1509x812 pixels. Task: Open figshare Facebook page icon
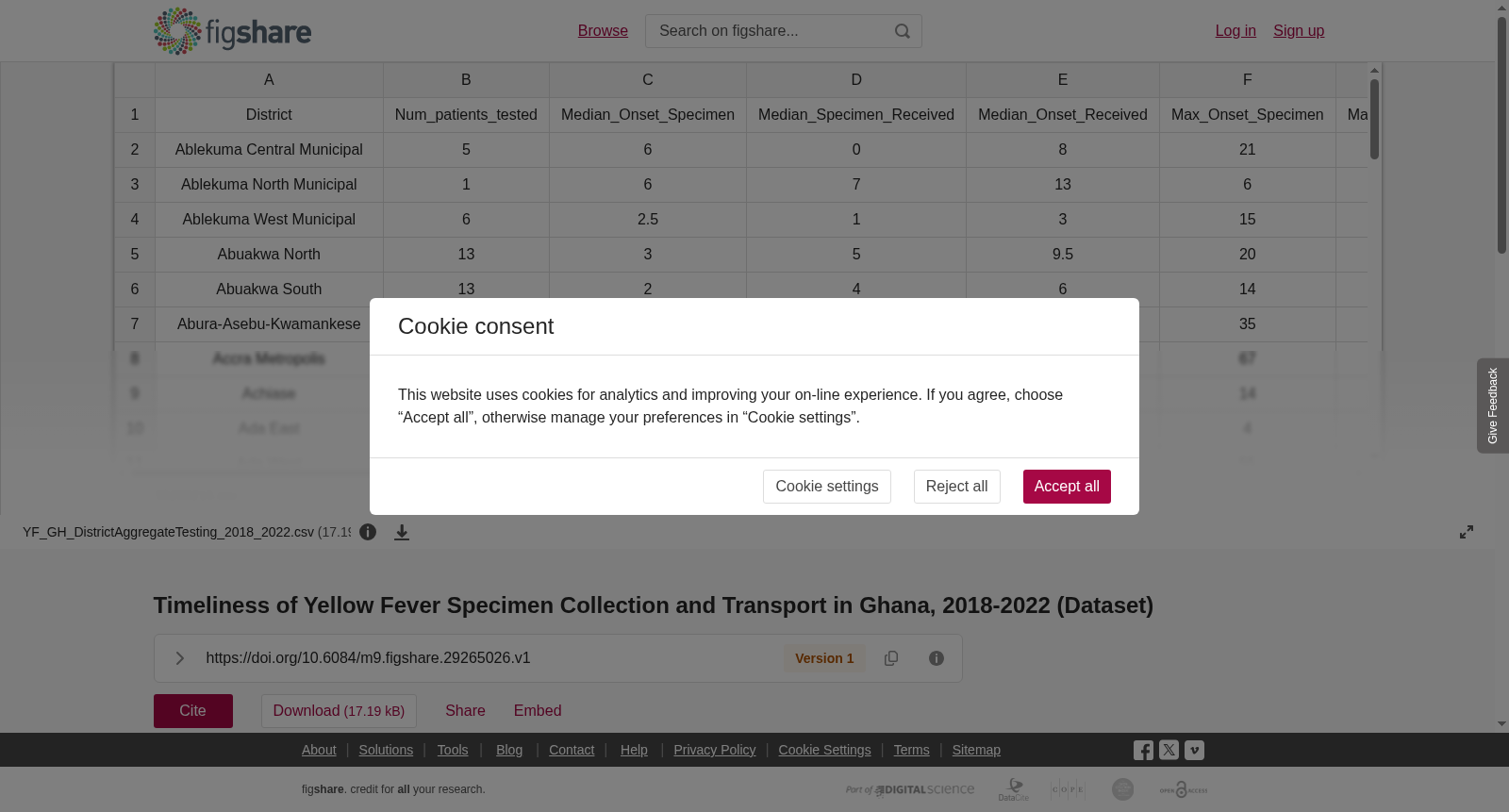[1143, 751]
